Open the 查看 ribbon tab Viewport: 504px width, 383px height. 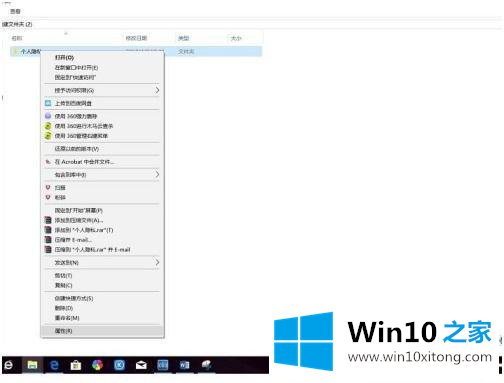click(15, 11)
